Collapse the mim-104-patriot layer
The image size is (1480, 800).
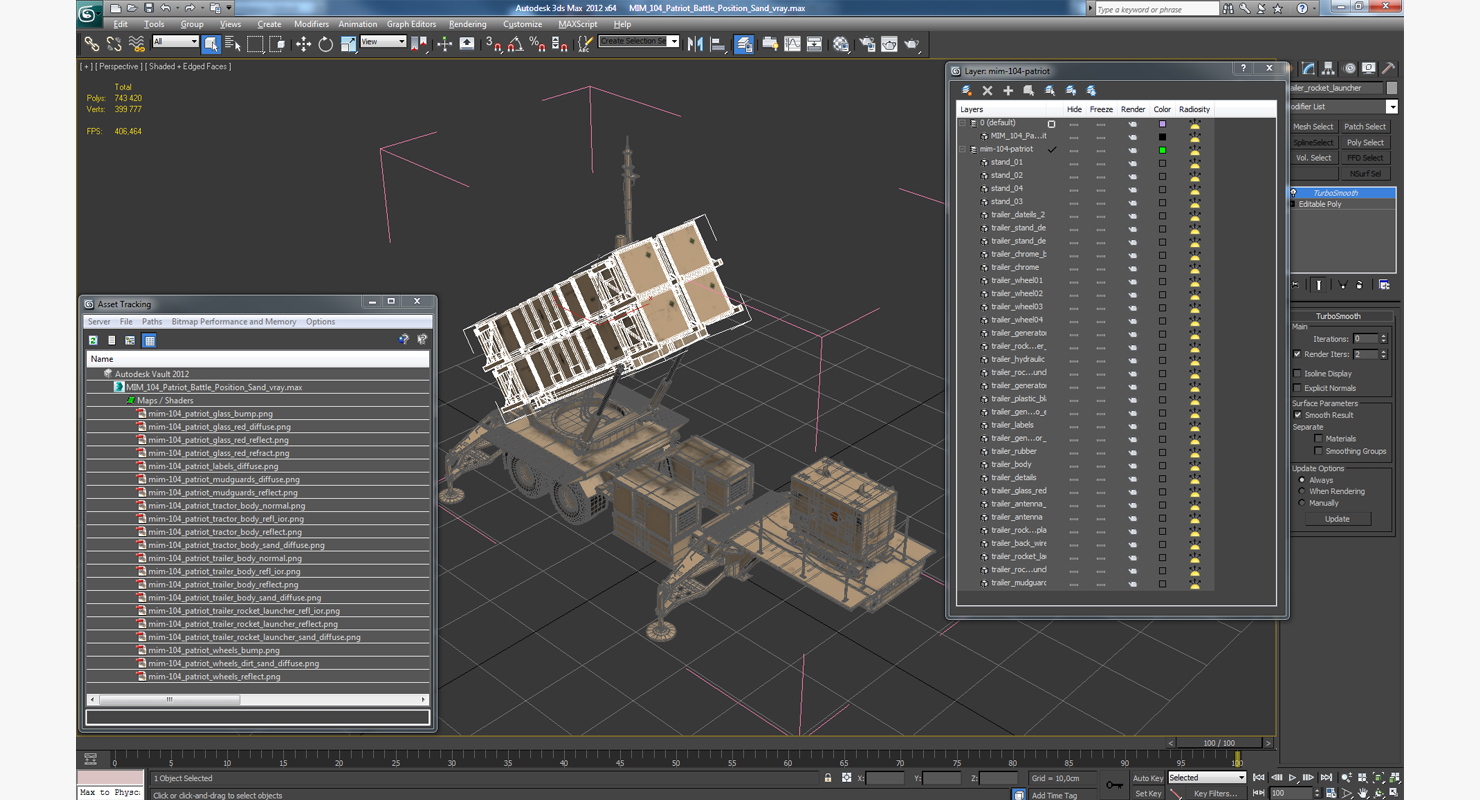point(964,149)
